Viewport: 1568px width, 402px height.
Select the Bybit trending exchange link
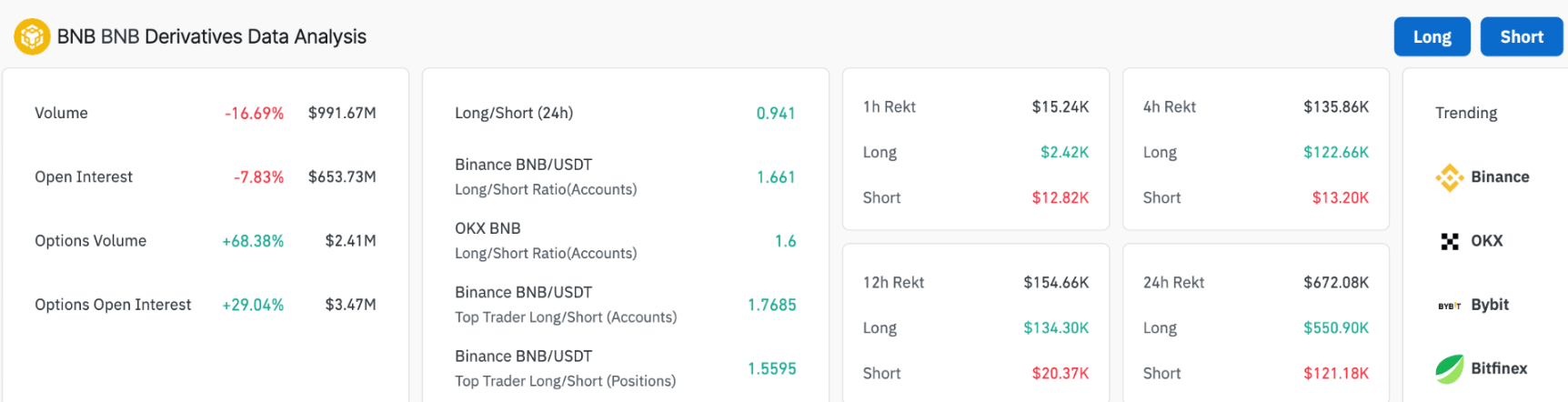tap(1473, 305)
